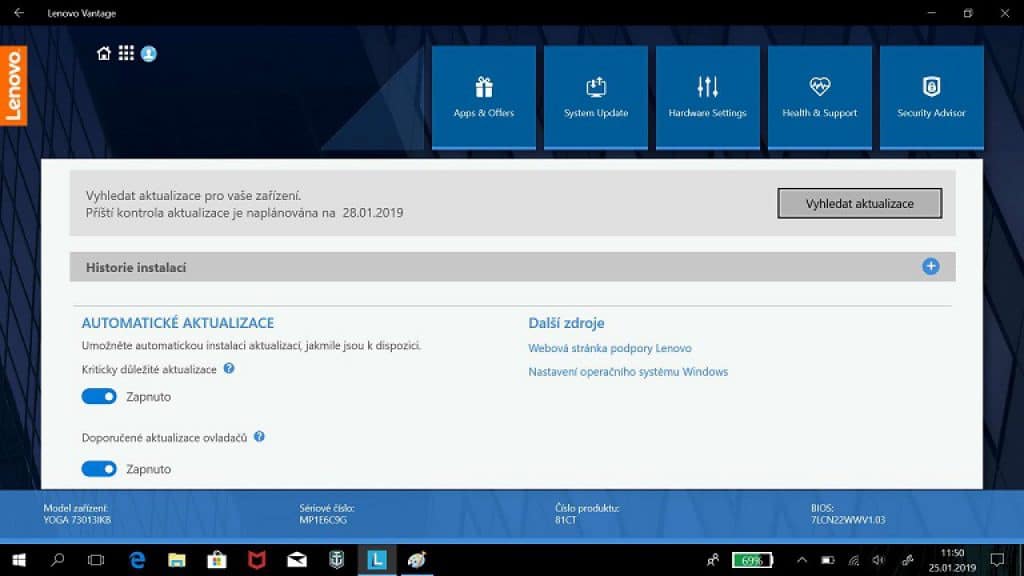
Task: Open the Health & Support tile
Action: tap(820, 97)
